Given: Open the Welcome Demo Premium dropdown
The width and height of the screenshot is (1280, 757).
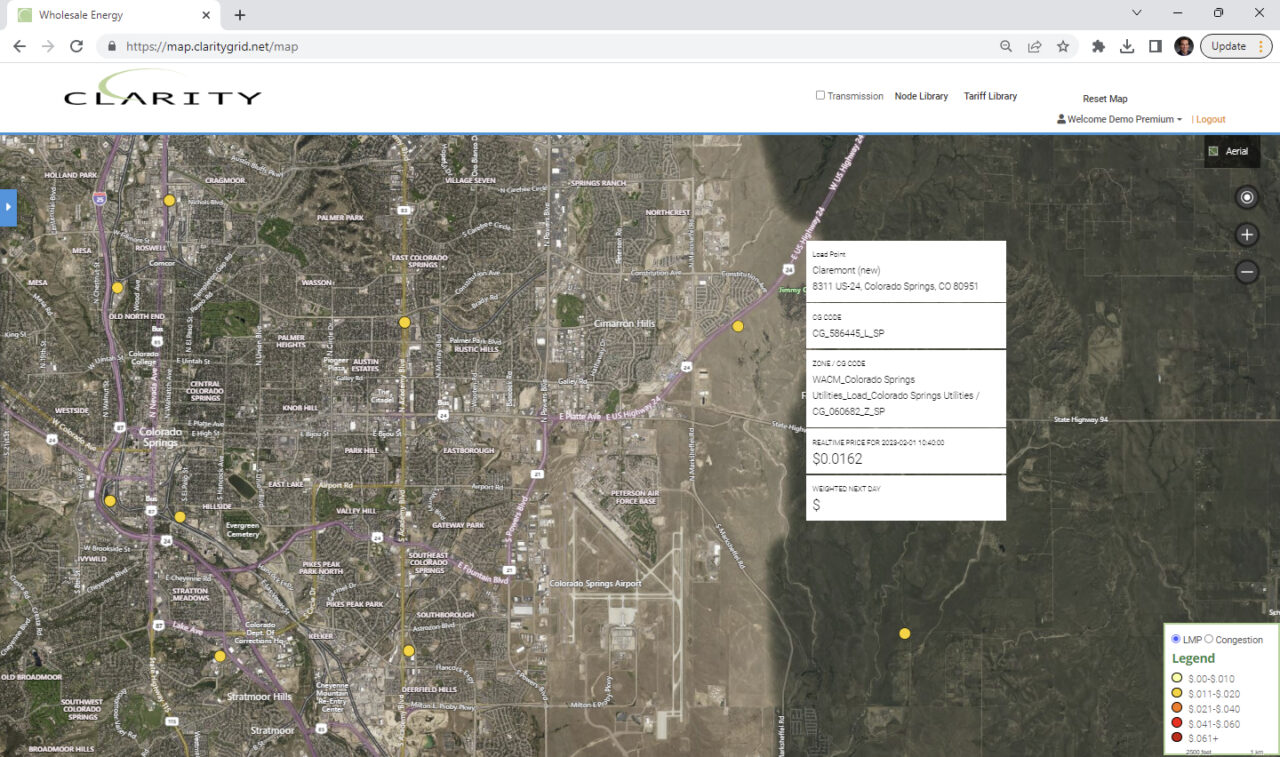Looking at the screenshot, I should click(1119, 119).
